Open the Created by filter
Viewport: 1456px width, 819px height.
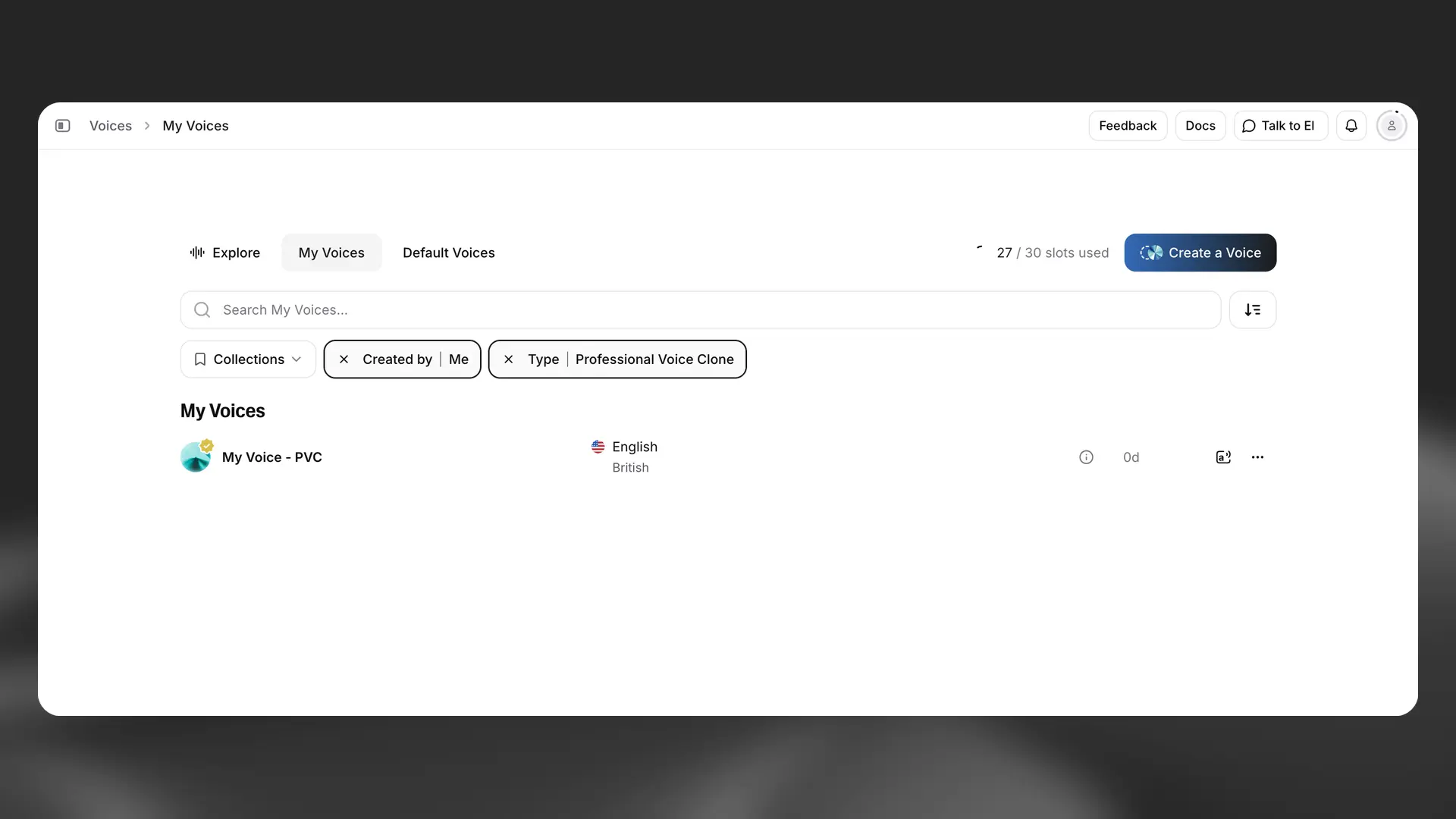click(397, 359)
